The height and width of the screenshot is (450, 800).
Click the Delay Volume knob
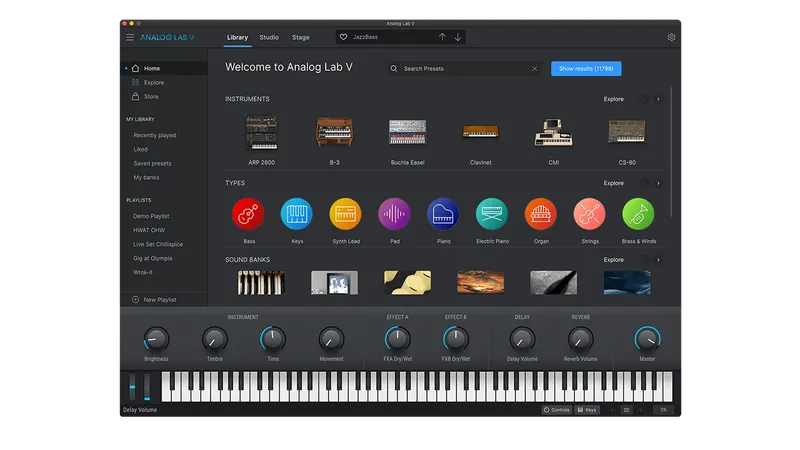pyautogui.click(x=522, y=339)
